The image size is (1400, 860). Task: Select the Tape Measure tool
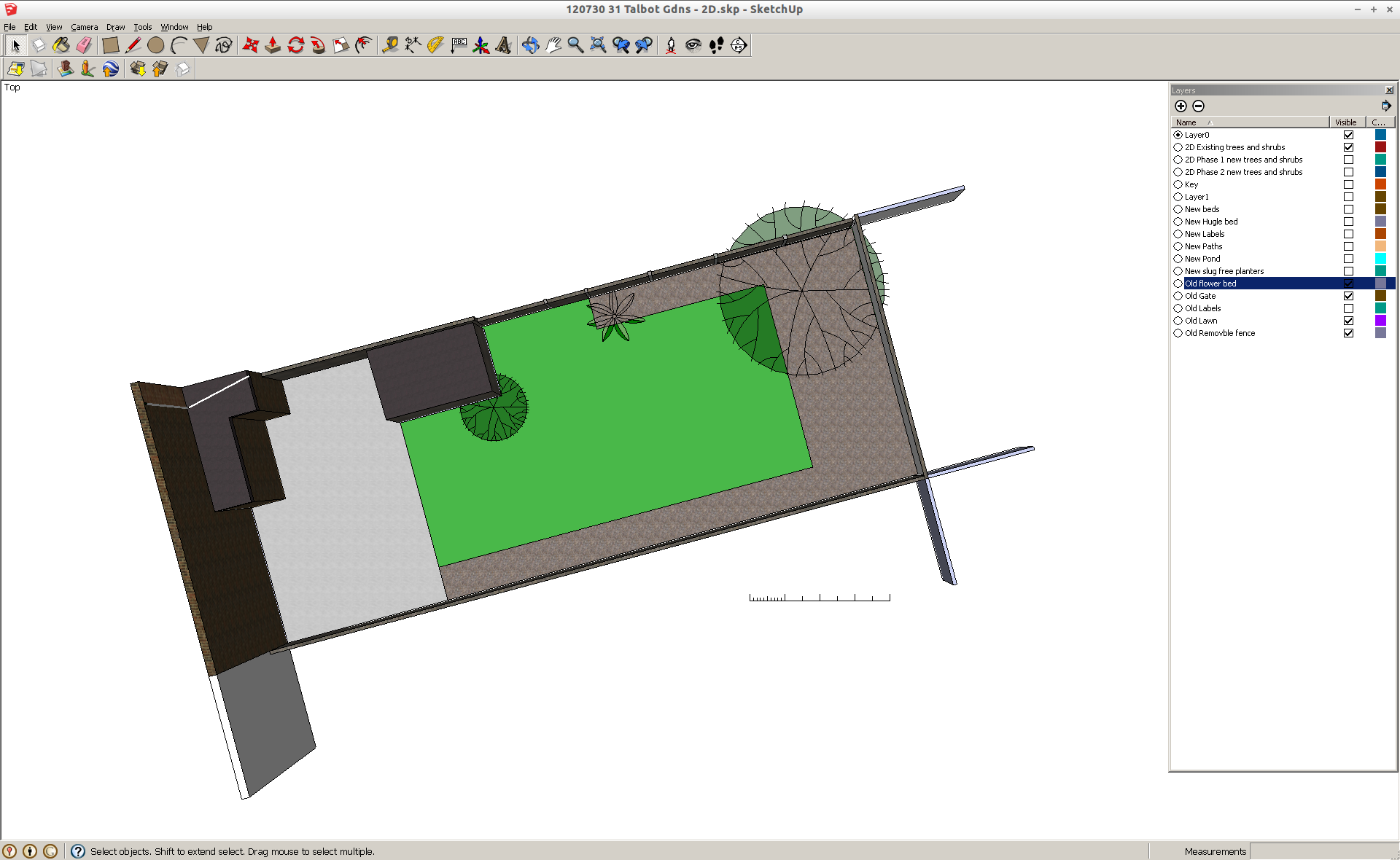coord(390,45)
